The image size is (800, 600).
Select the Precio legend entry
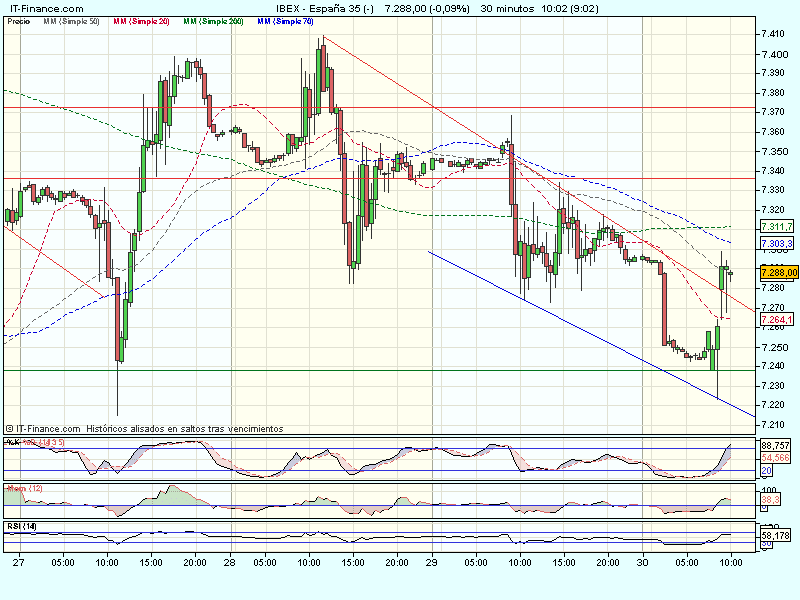point(19,21)
